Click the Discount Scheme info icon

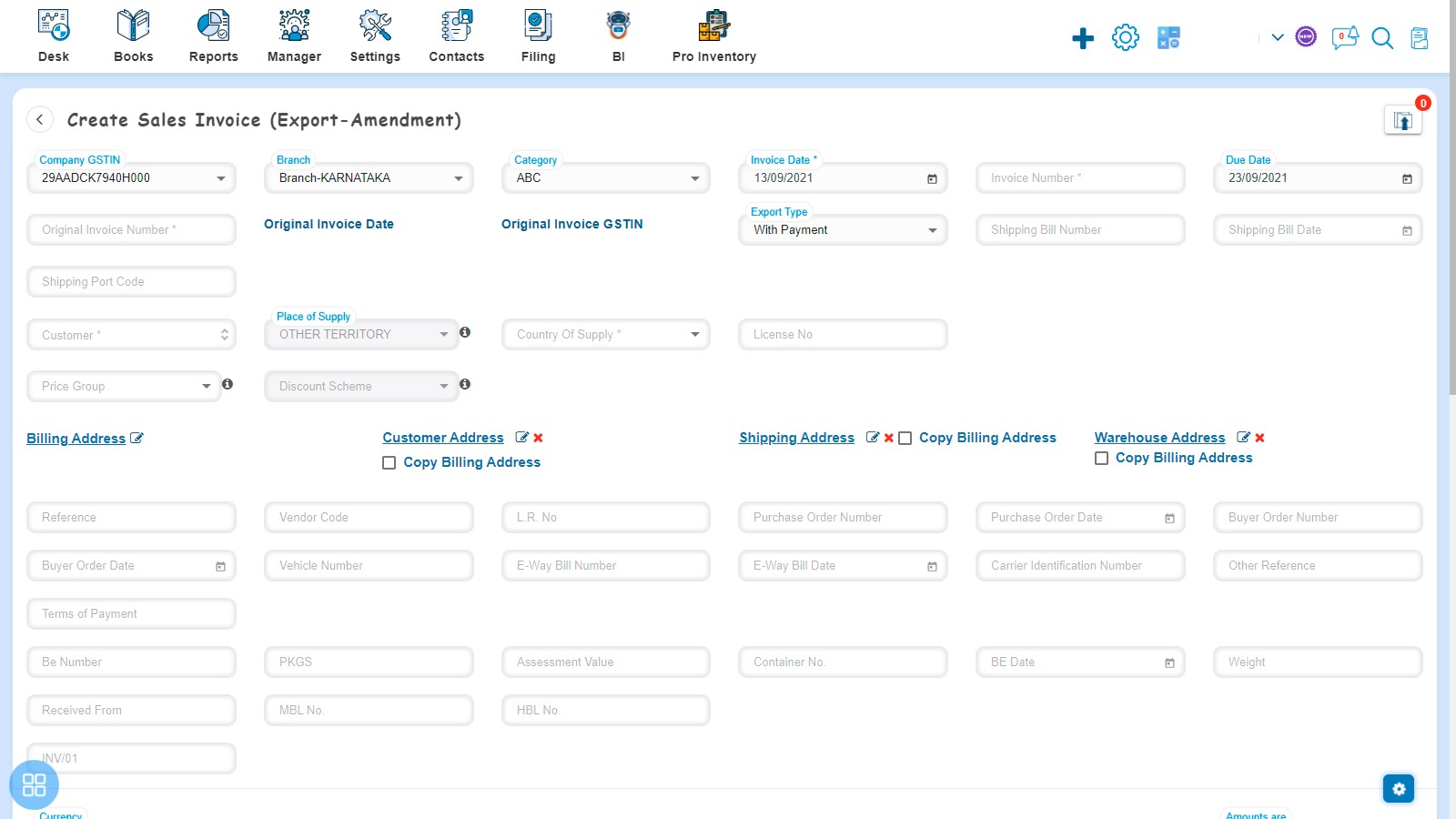(x=465, y=384)
